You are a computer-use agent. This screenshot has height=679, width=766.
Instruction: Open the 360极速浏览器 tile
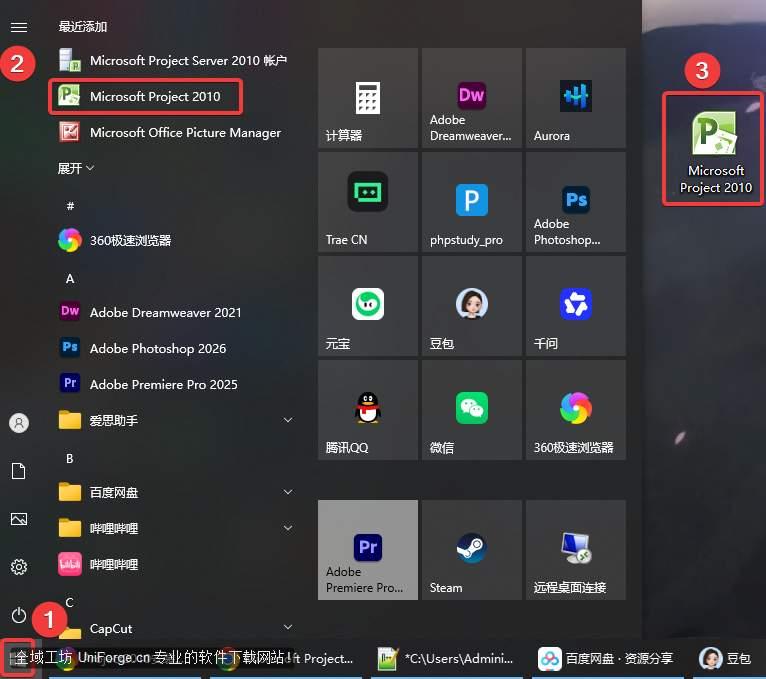click(576, 410)
